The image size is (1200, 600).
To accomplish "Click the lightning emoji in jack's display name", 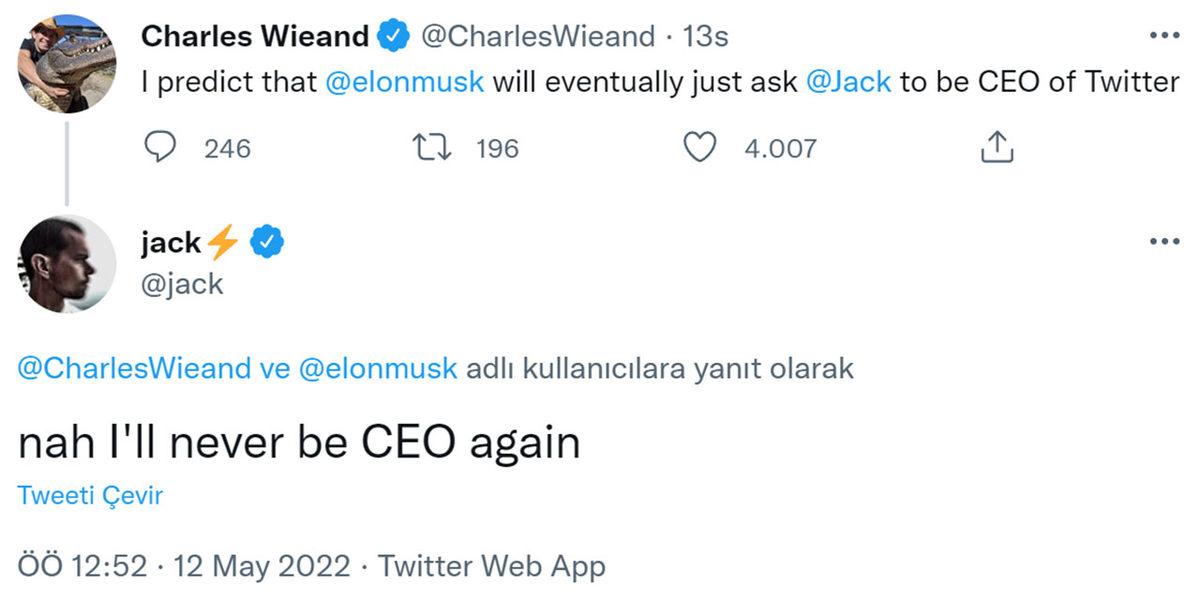I will pos(222,240).
